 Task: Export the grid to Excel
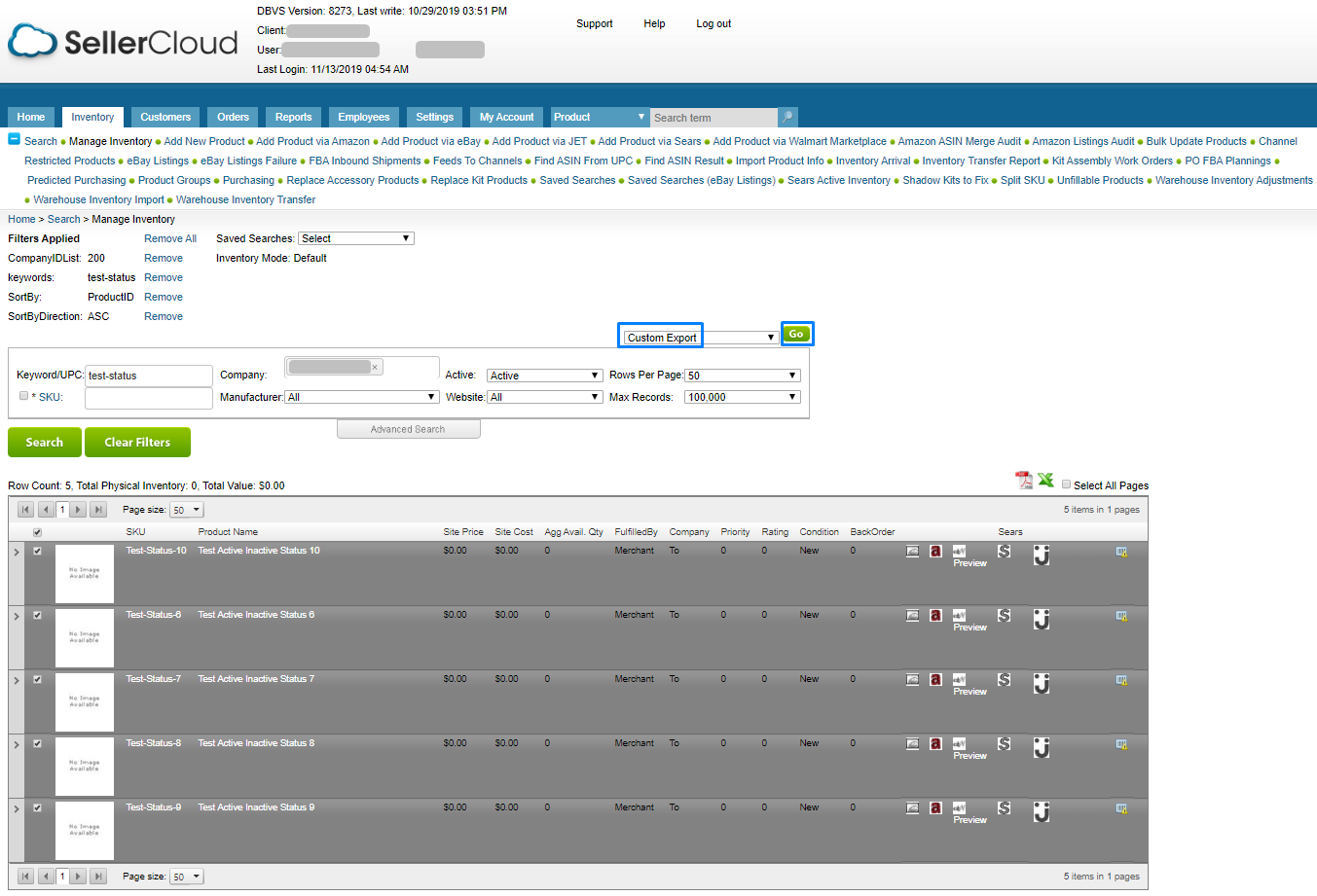(1045, 479)
